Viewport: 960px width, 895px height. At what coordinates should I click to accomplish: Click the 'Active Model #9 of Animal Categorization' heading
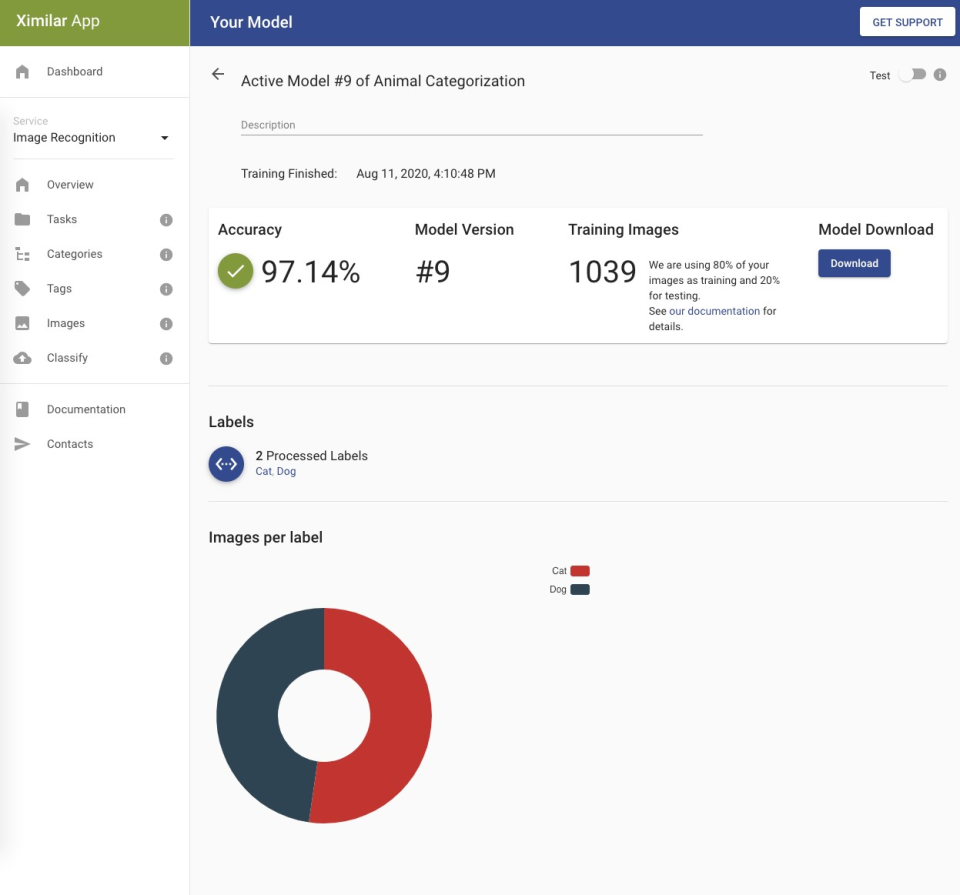(x=383, y=81)
